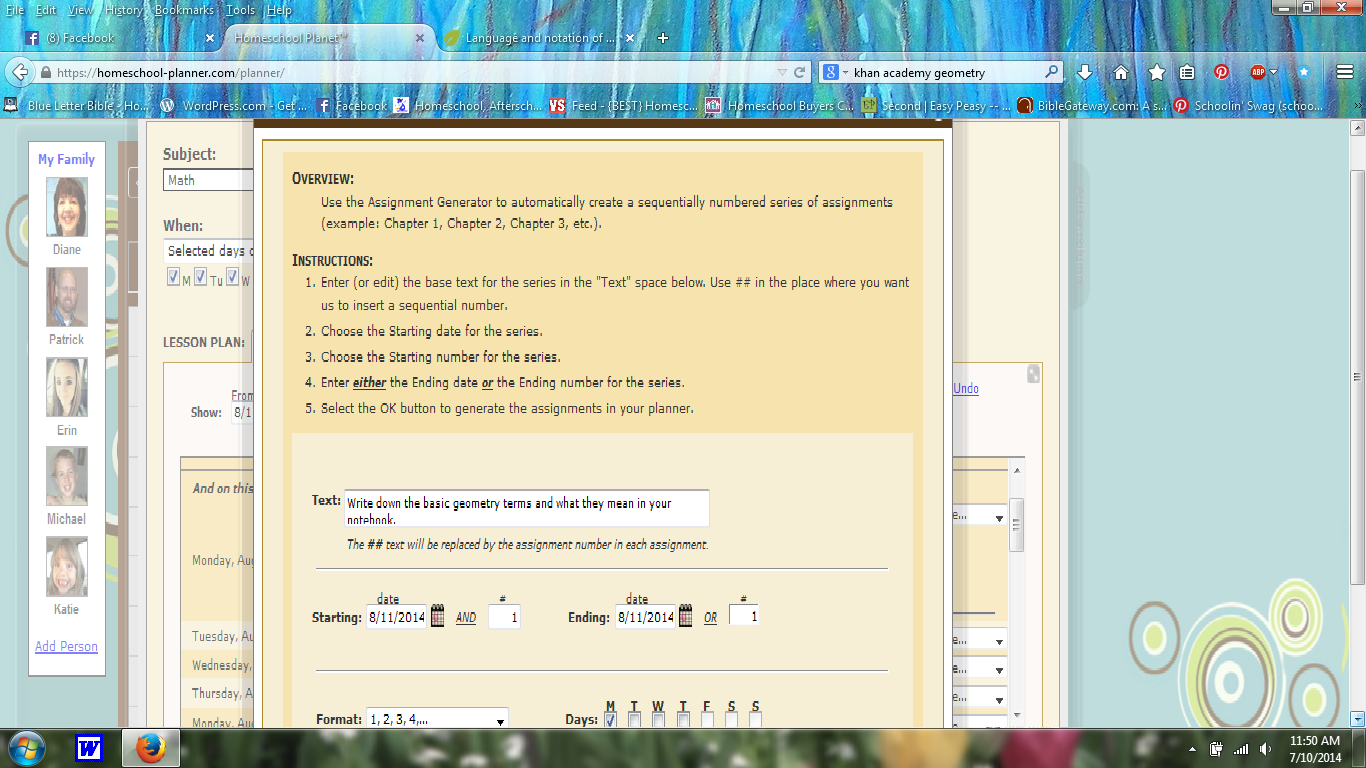Image resolution: width=1366 pixels, height=768 pixels.
Task: Uncheck the Monday (M) Days checkbox
Action: pos(610,720)
